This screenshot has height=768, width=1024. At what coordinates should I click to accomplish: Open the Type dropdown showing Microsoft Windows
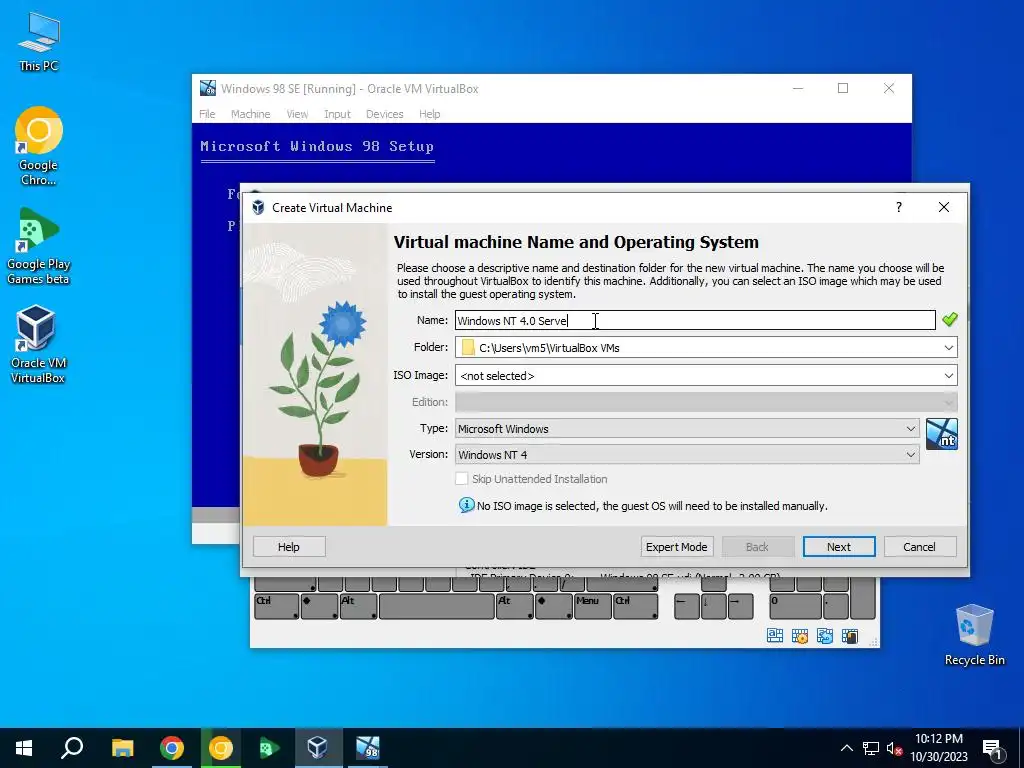pos(687,428)
